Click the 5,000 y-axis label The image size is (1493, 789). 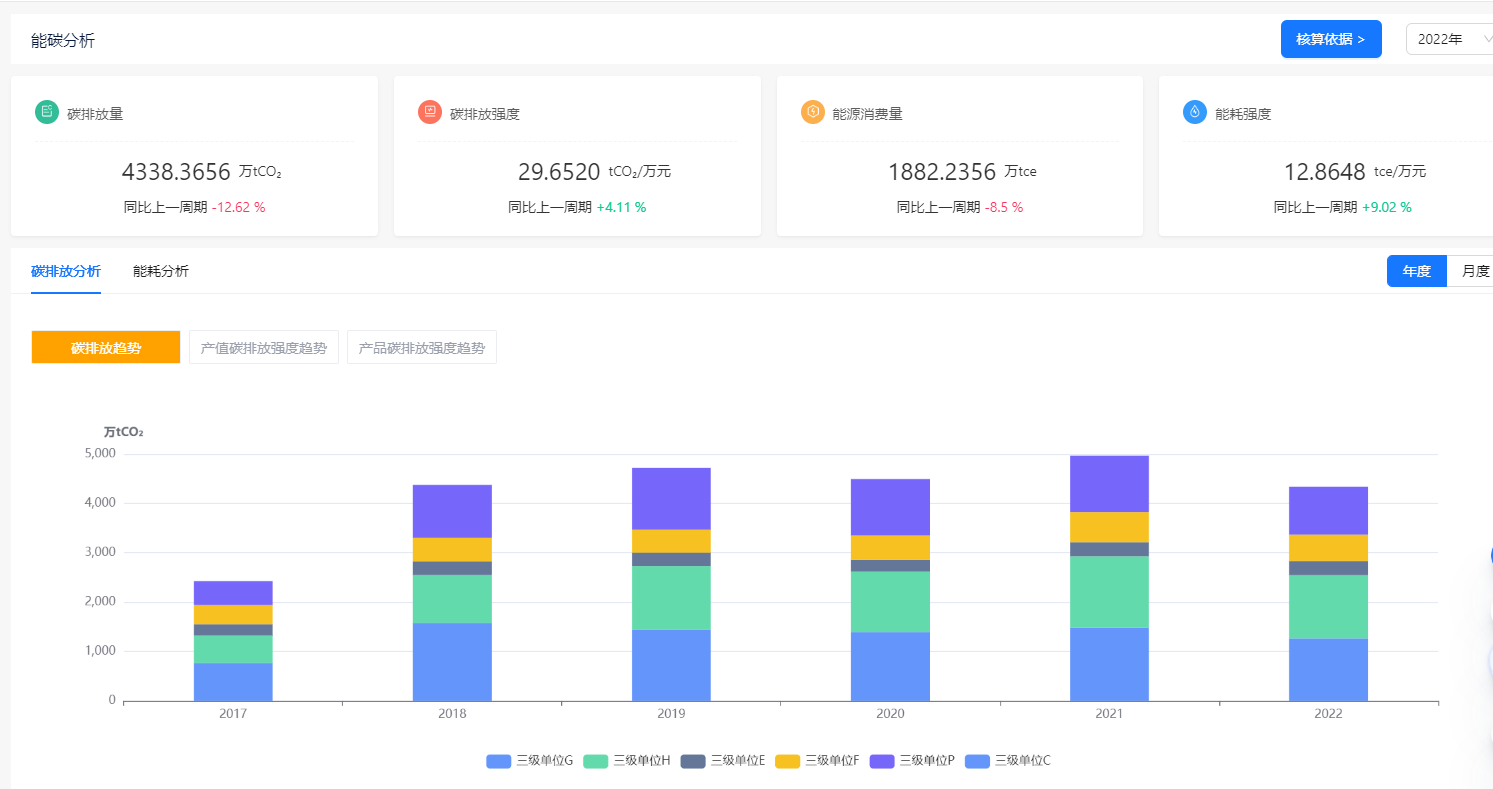[99, 453]
